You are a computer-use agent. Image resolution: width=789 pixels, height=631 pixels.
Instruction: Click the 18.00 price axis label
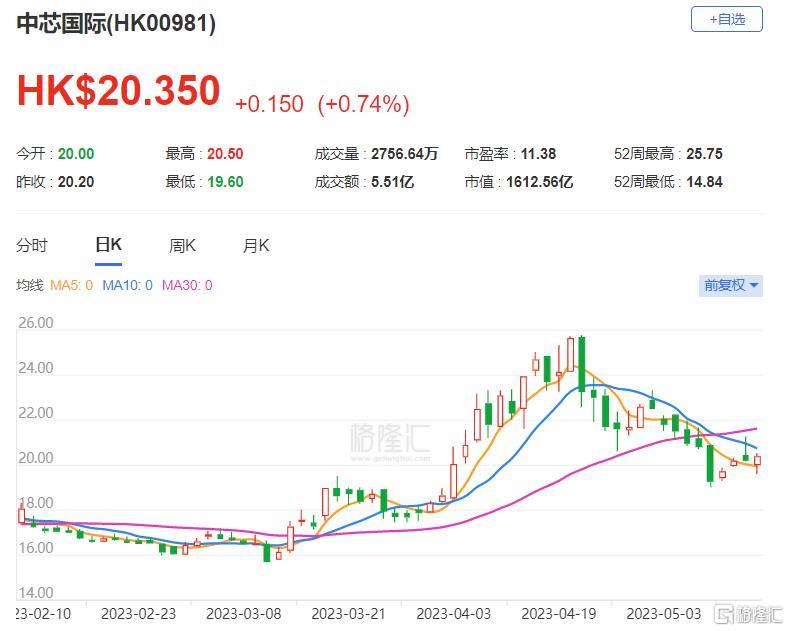(x=36, y=503)
